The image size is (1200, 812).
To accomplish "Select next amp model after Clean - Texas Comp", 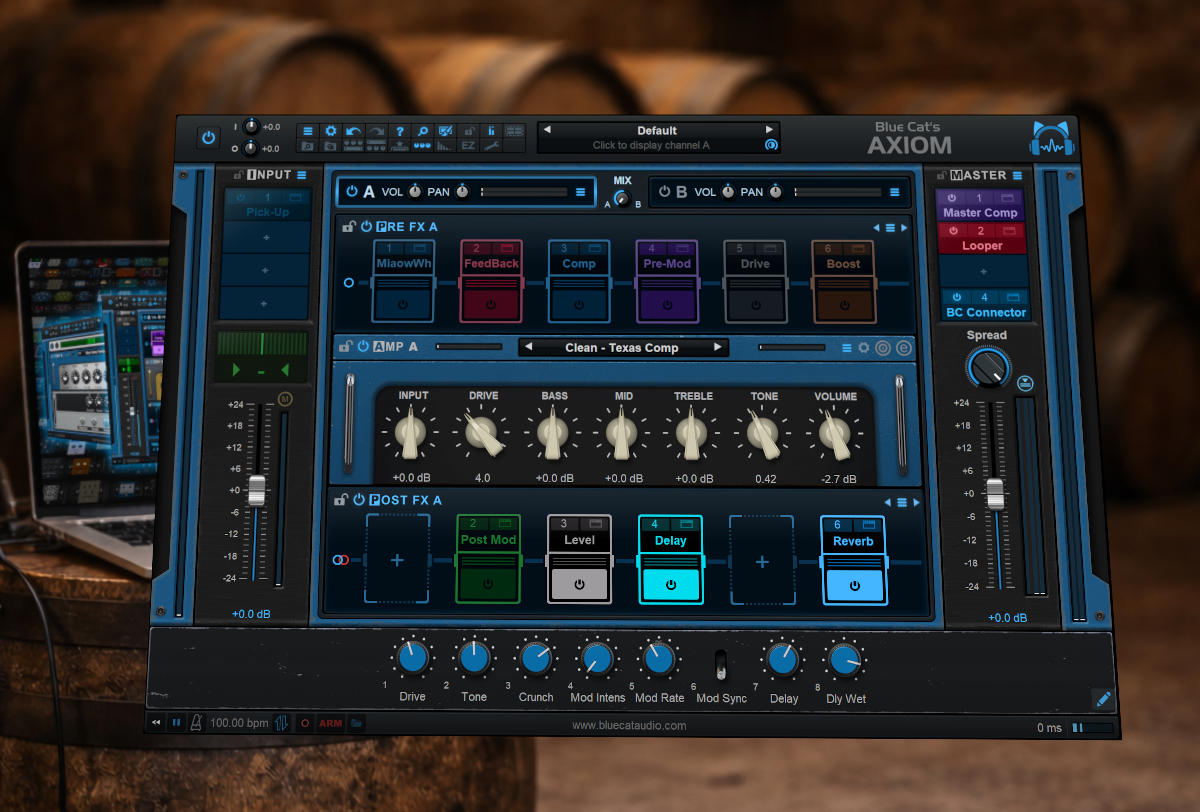I will (x=717, y=348).
